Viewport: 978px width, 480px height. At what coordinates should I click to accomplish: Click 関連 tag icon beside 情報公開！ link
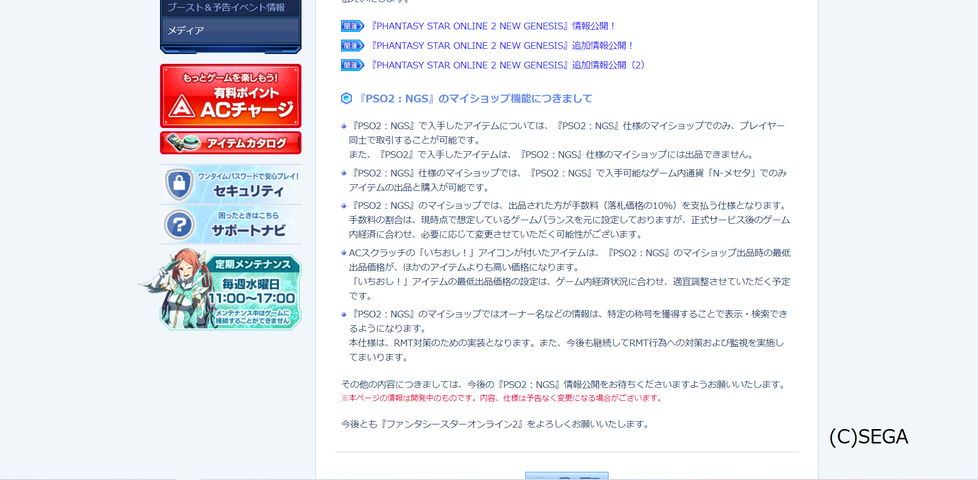[x=352, y=26]
